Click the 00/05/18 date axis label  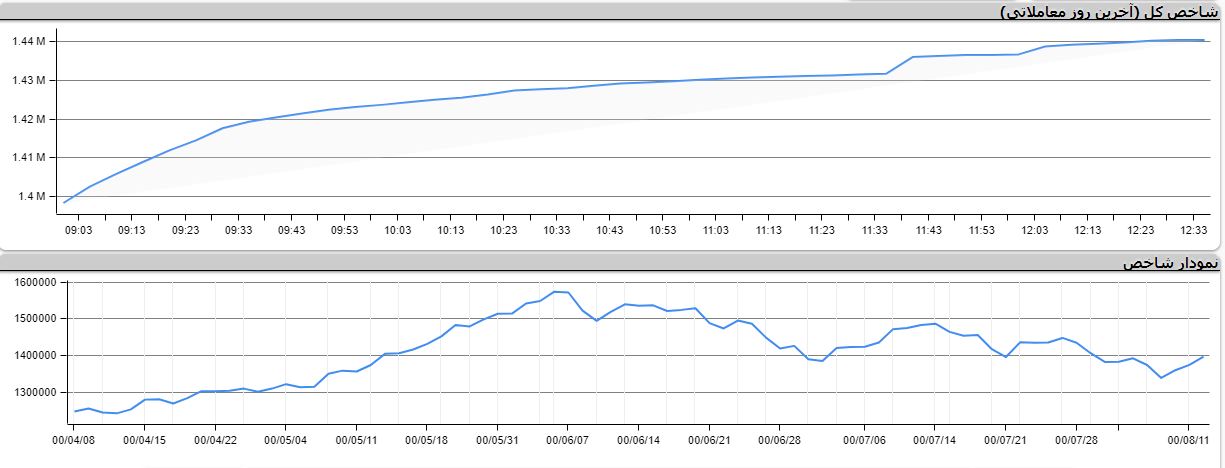click(427, 439)
